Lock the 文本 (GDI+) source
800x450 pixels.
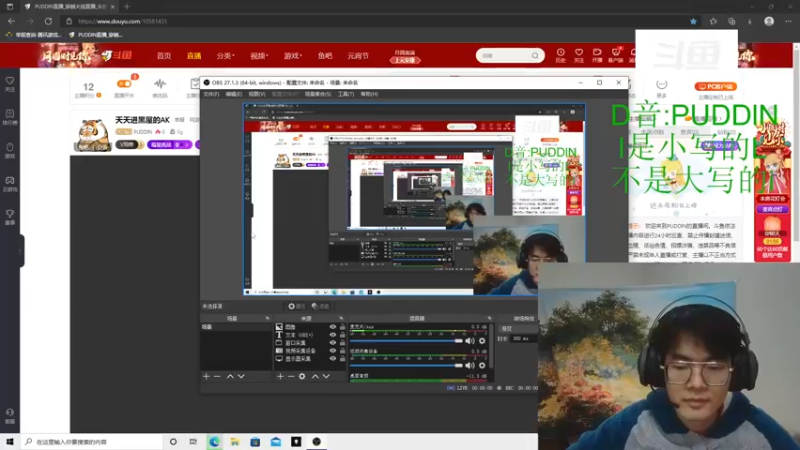click(342, 335)
